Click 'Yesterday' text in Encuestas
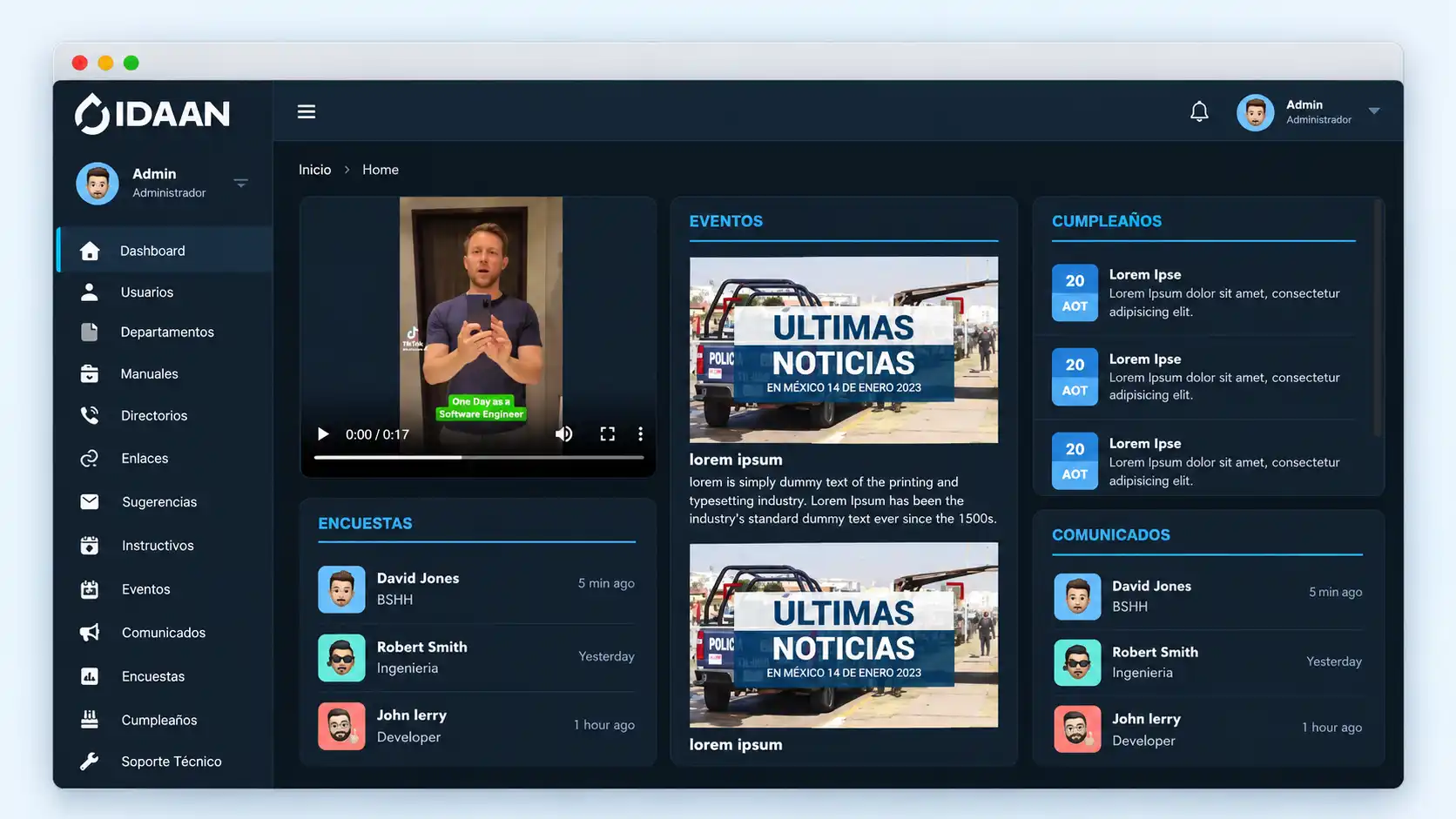The width and height of the screenshot is (1456, 819). click(x=606, y=656)
